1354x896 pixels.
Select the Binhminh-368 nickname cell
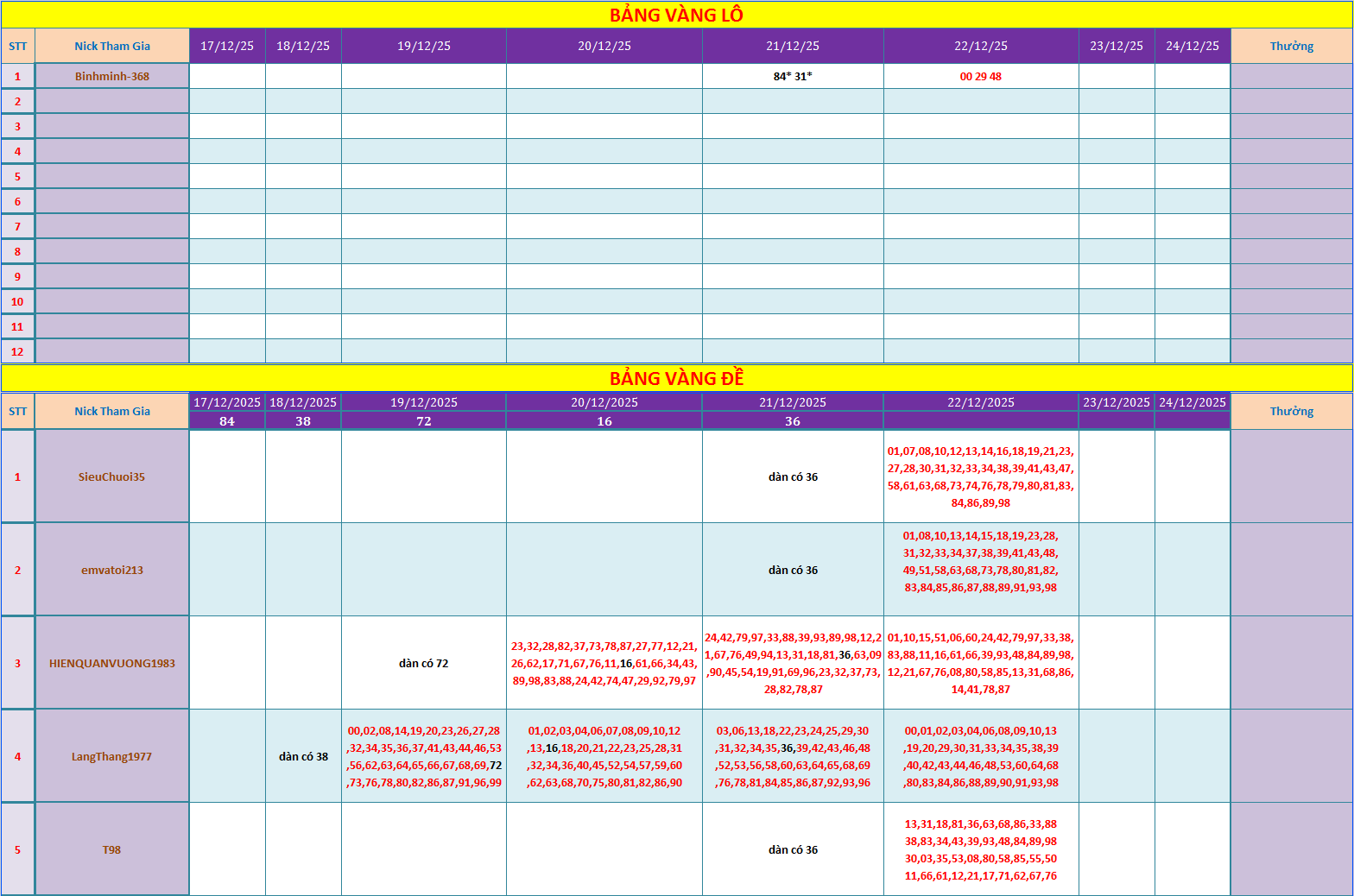coord(112,76)
